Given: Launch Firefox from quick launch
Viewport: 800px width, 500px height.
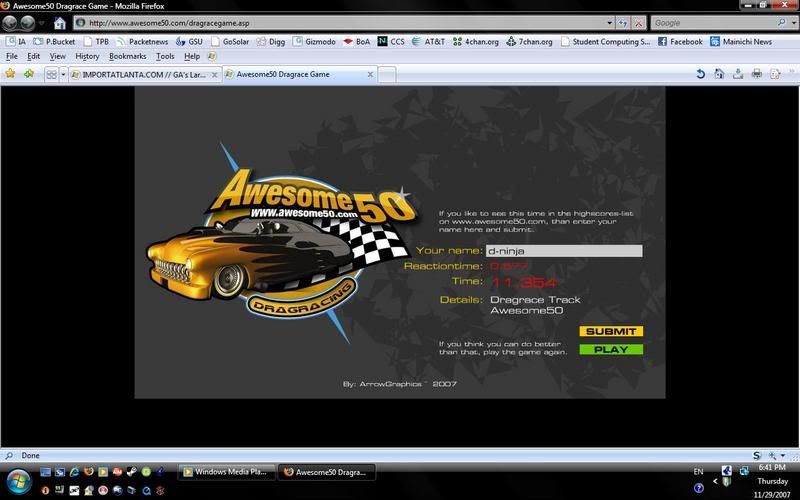Looking at the screenshot, I should tap(89, 472).
